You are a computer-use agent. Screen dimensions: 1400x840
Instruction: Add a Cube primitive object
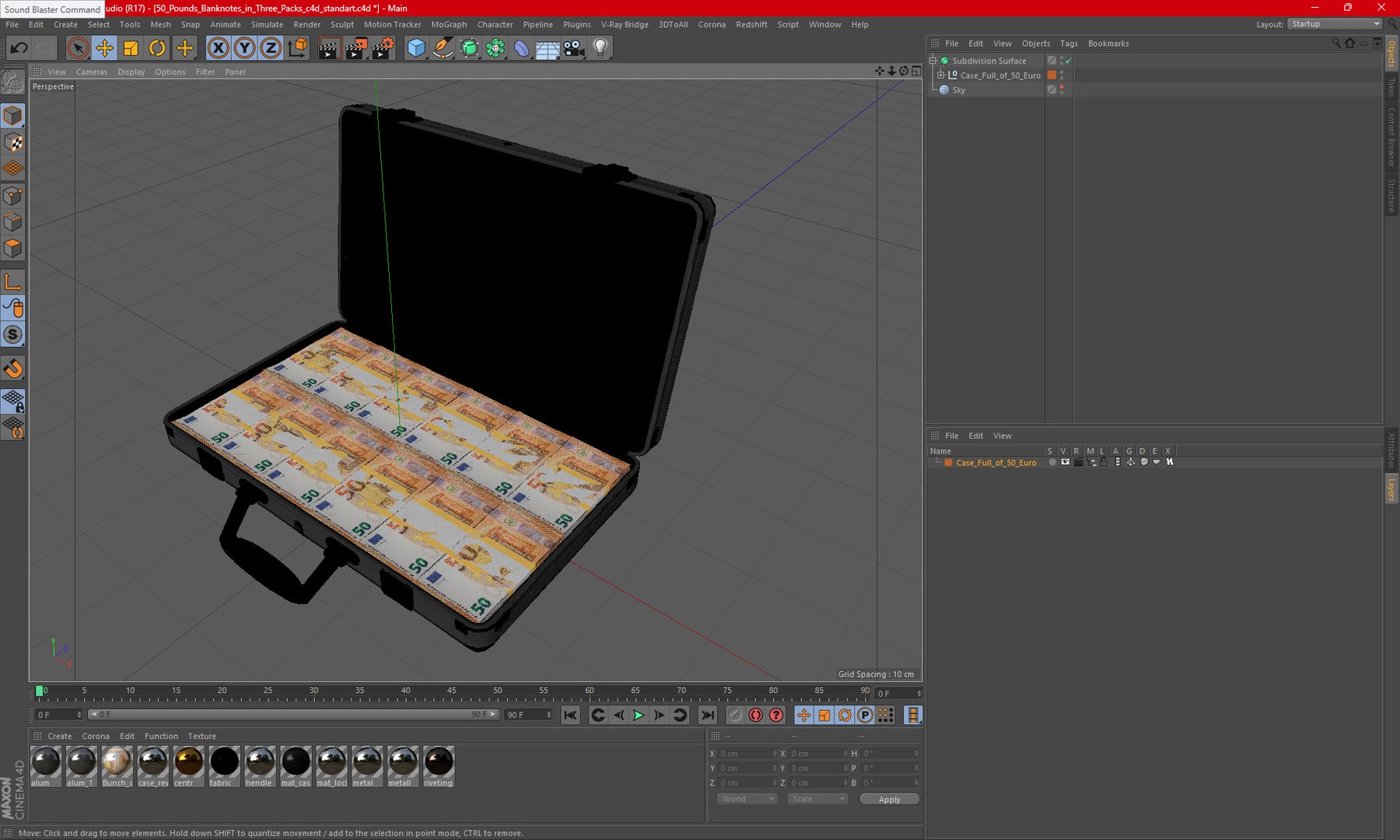pos(417,48)
